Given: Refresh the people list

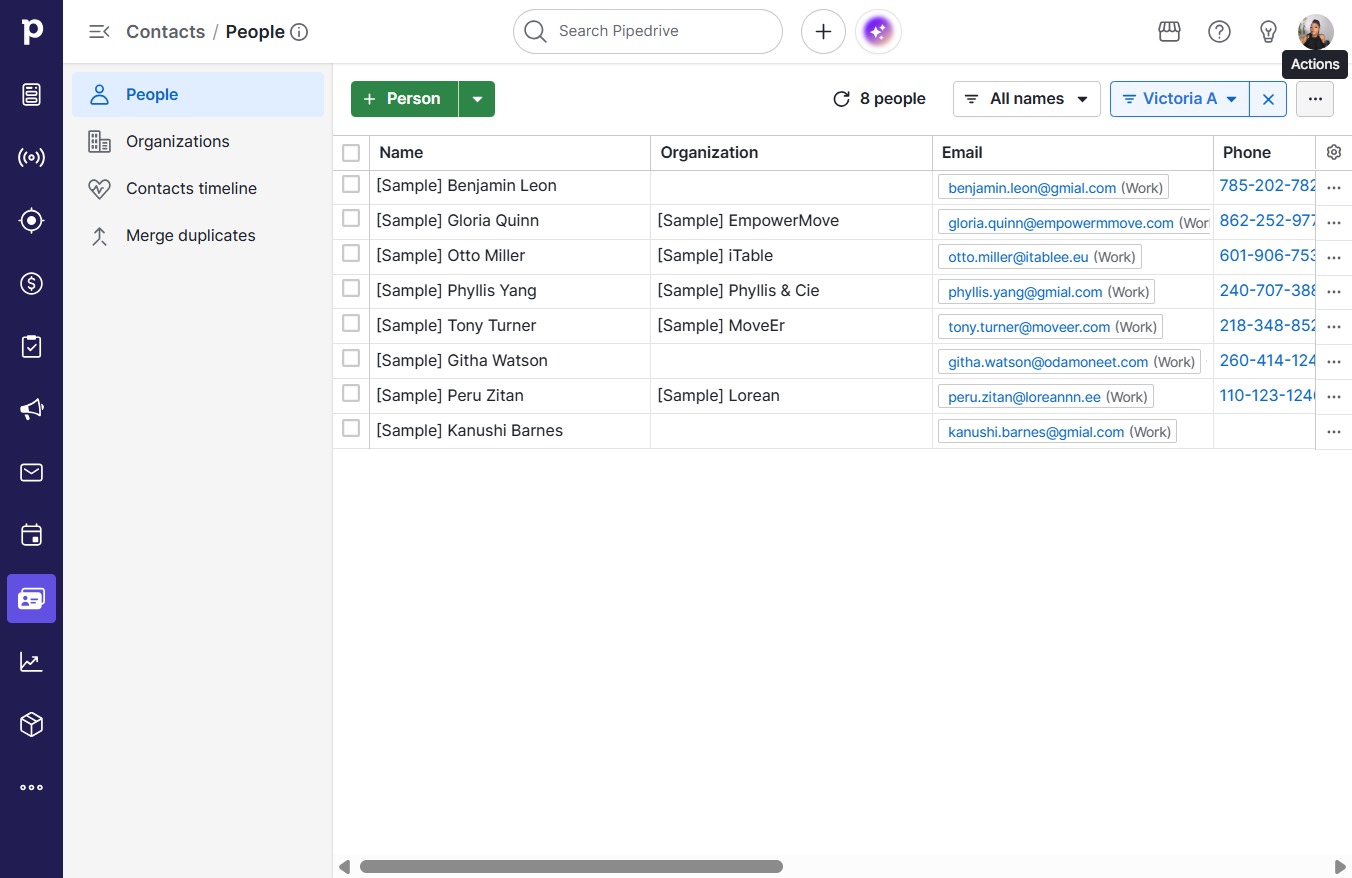Looking at the screenshot, I should [x=842, y=99].
